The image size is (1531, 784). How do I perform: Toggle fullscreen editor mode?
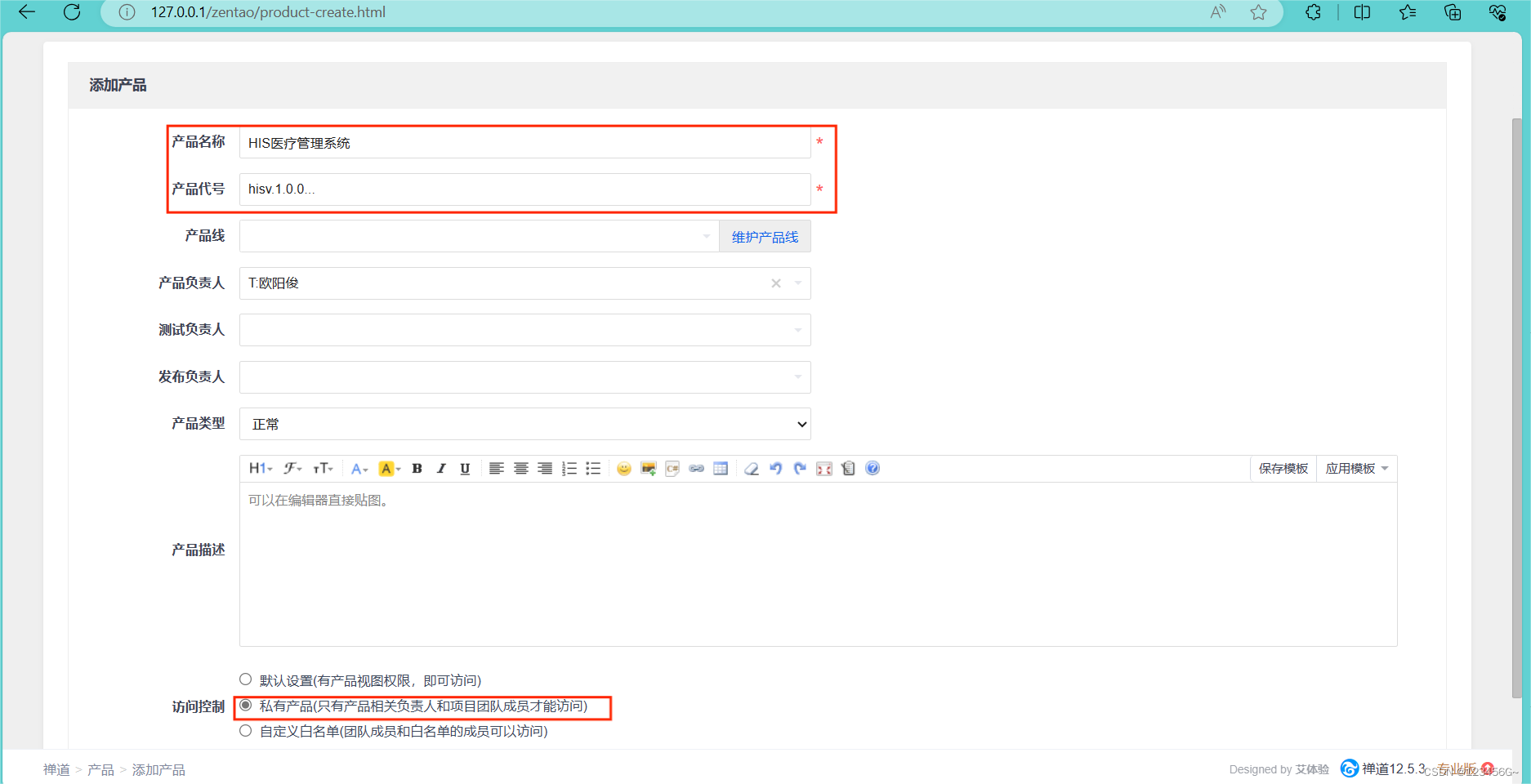click(x=824, y=469)
